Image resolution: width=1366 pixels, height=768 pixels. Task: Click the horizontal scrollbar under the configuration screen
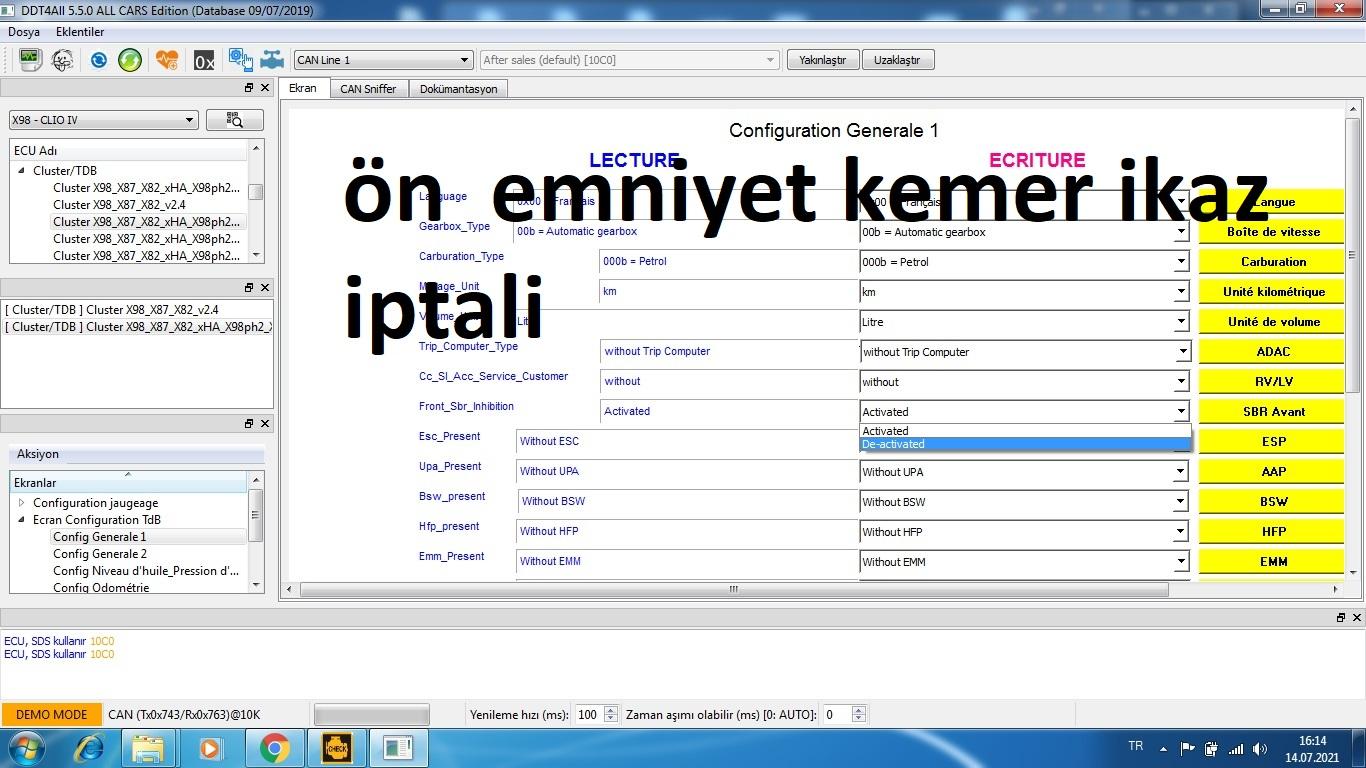coord(733,590)
